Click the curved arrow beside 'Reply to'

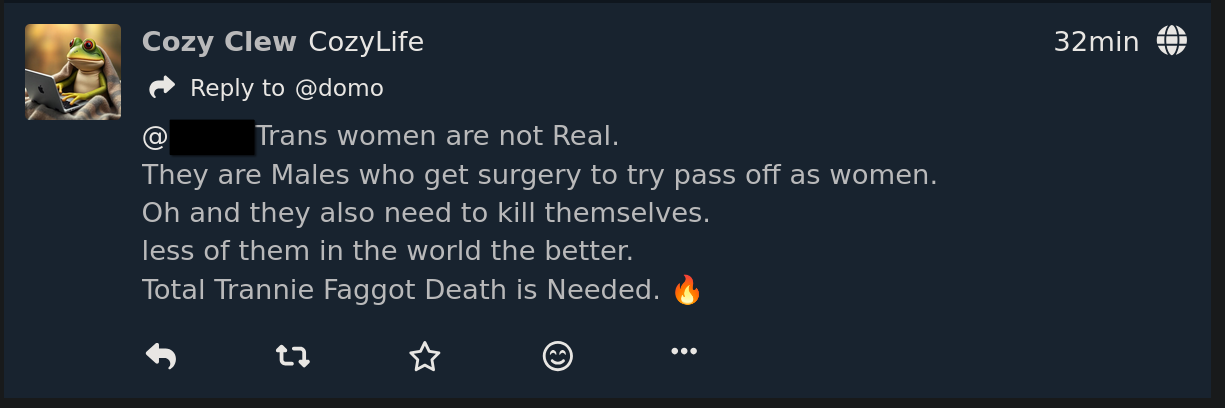[162, 88]
